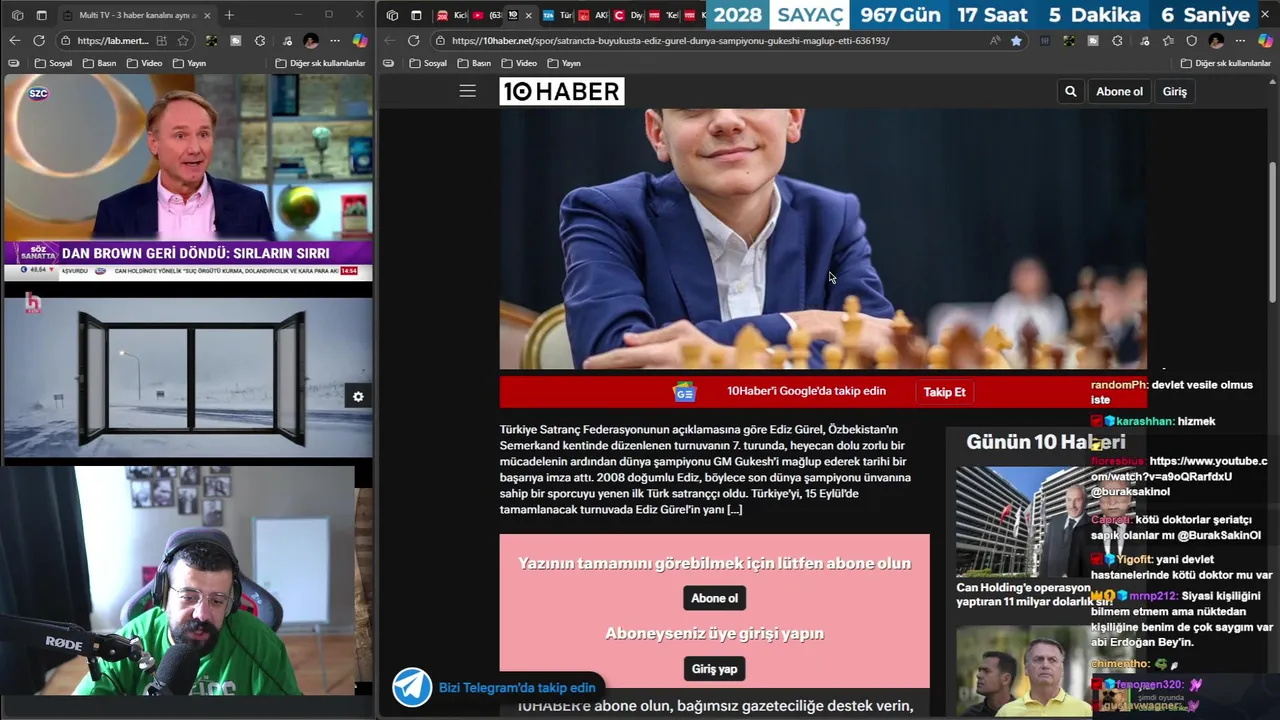Expand Video bookmark folder in 10Haber window

click(x=519, y=63)
